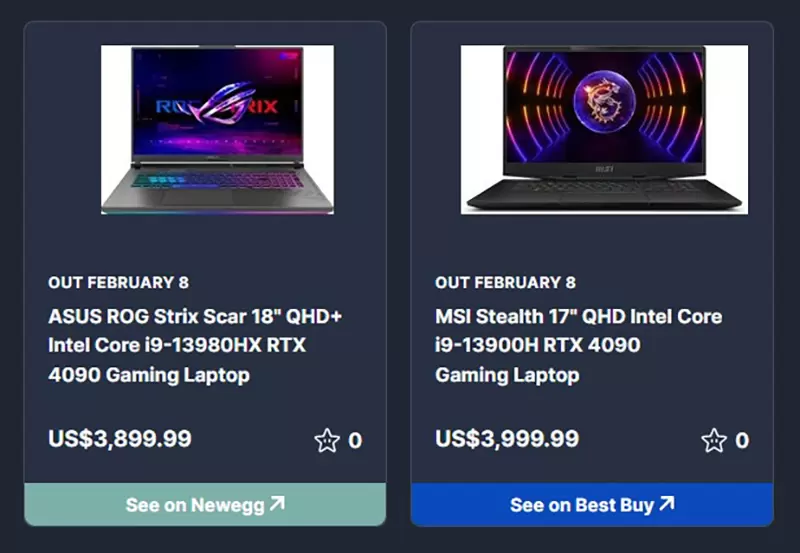Click the RGB keyboard of the ASUS laptop

point(218,180)
